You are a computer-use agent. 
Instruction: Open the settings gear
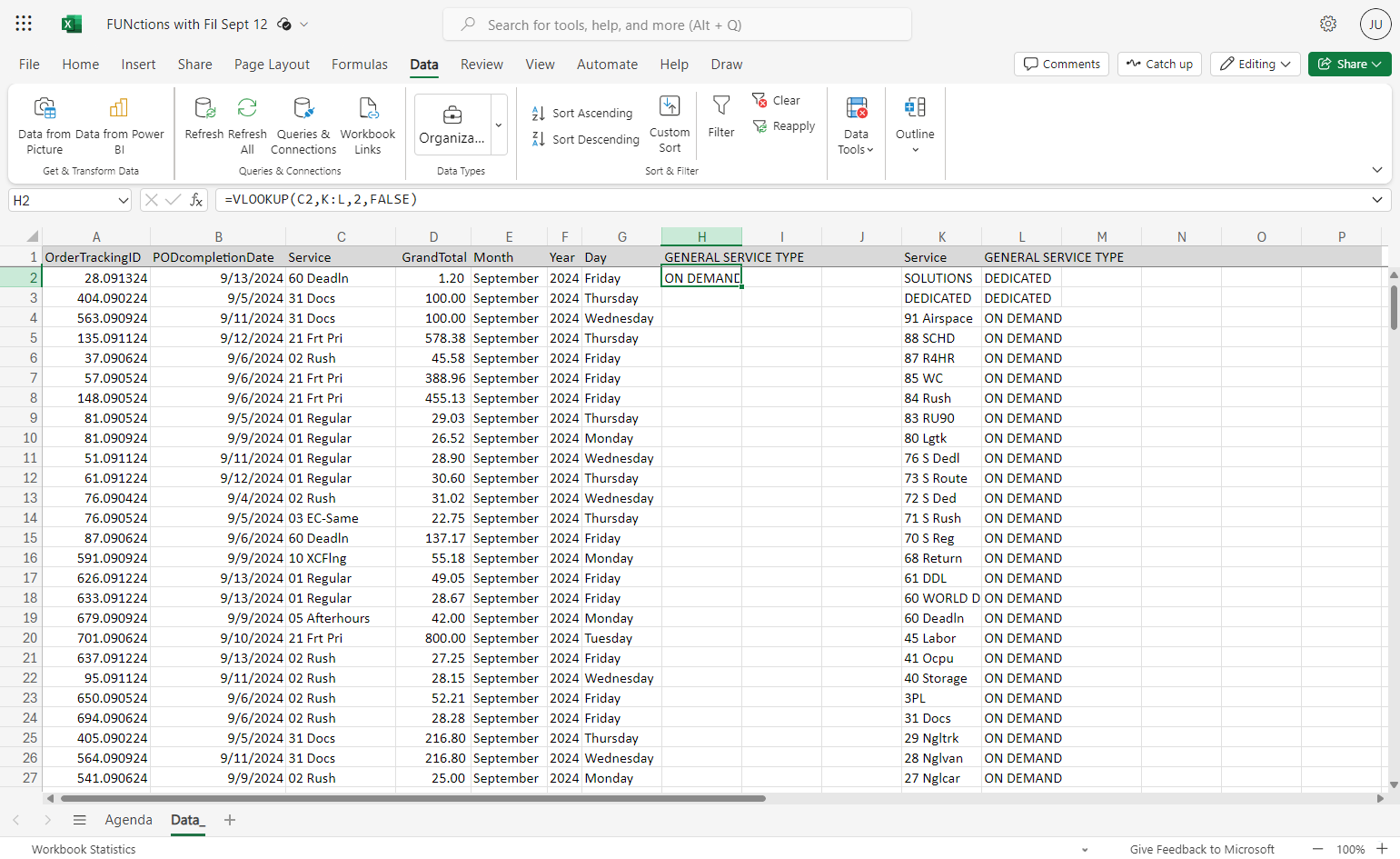click(x=1328, y=25)
